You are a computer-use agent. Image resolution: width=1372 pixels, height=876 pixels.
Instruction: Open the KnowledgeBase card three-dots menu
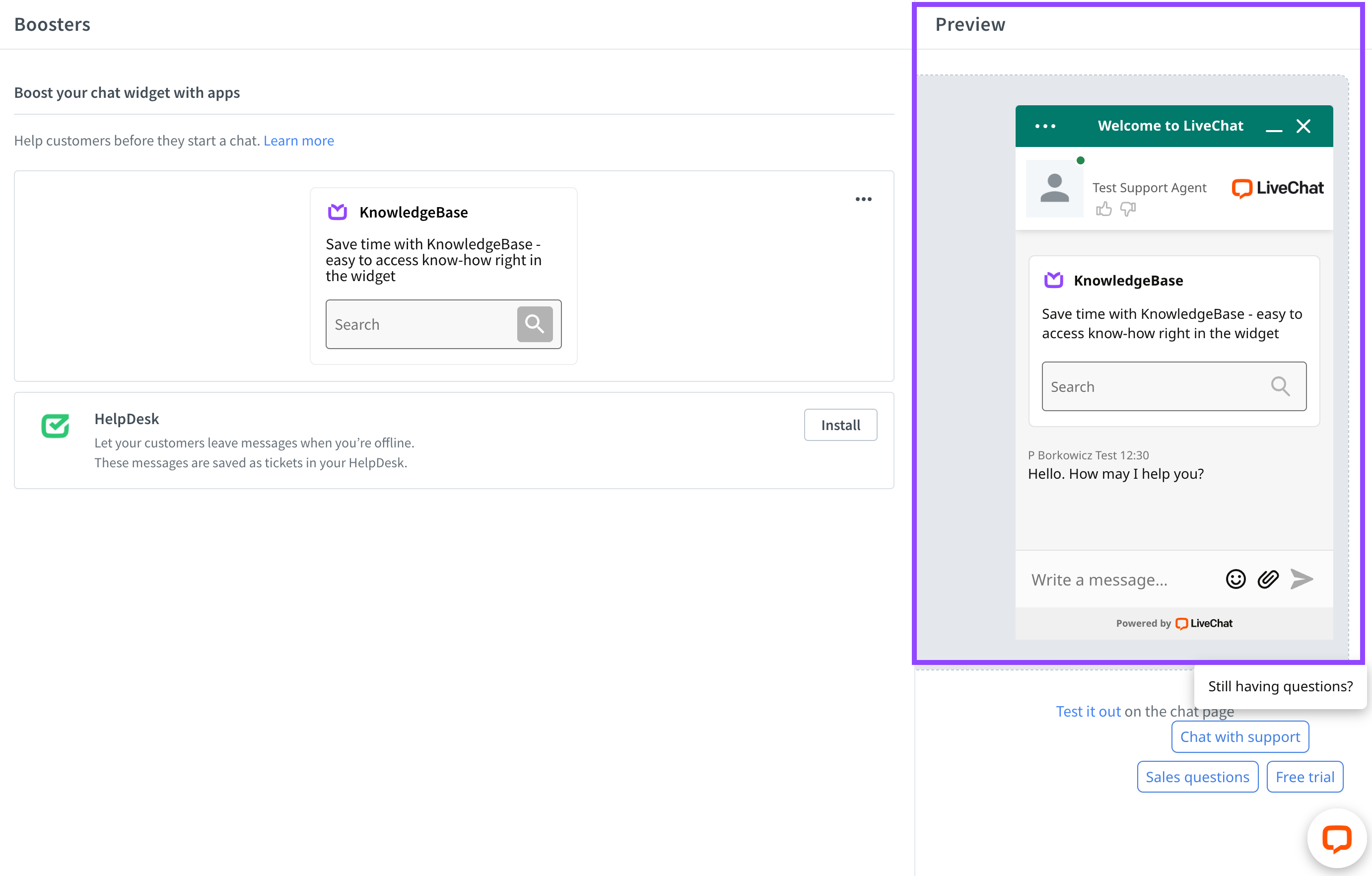(x=863, y=199)
